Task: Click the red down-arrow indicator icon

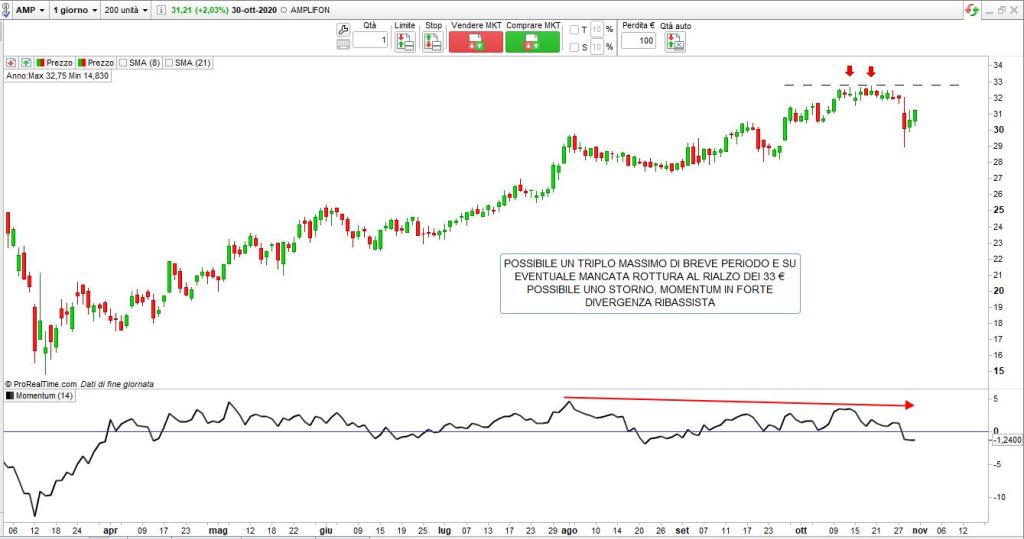Action: [11, 63]
